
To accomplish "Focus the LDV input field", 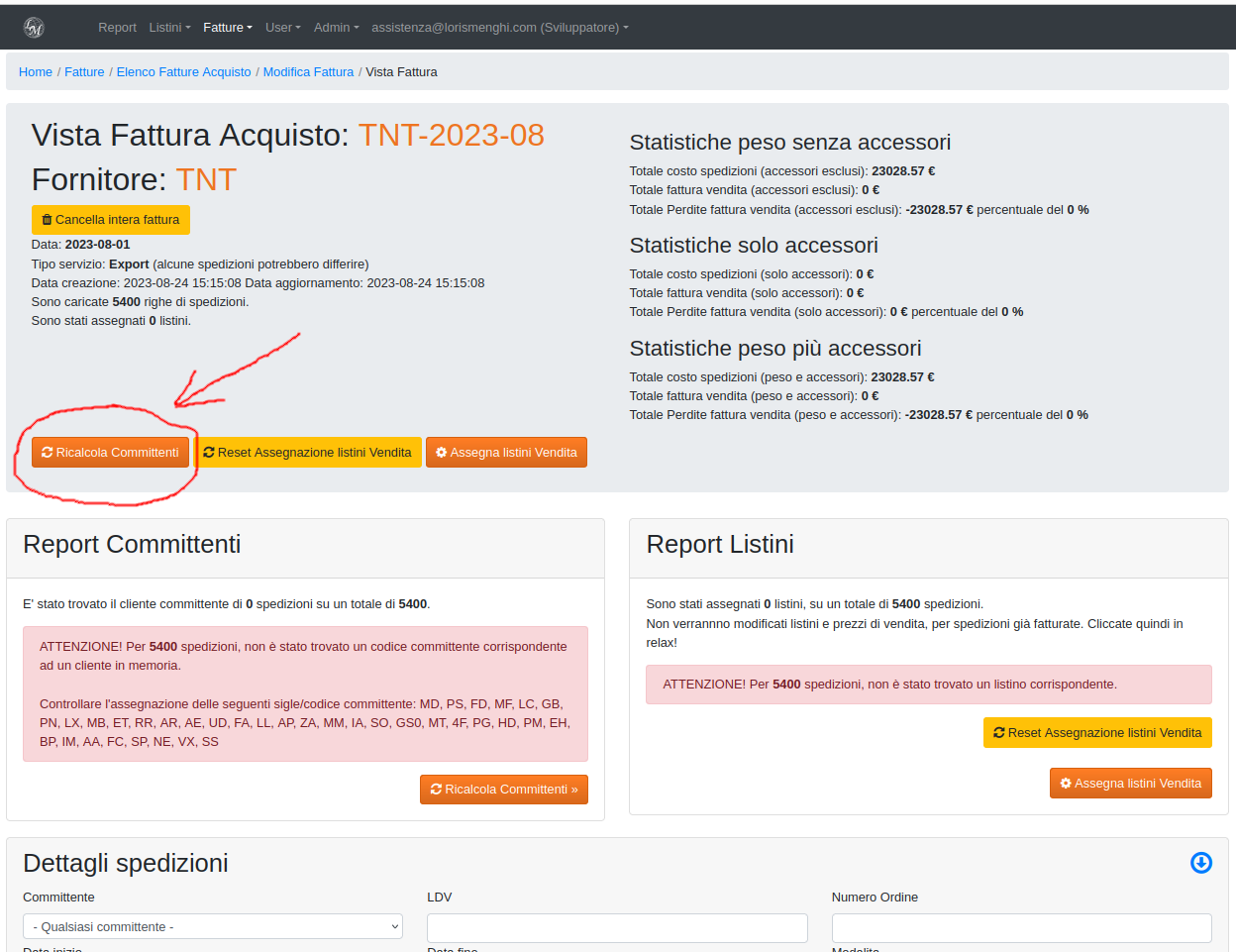I will pyautogui.click(x=616, y=927).
